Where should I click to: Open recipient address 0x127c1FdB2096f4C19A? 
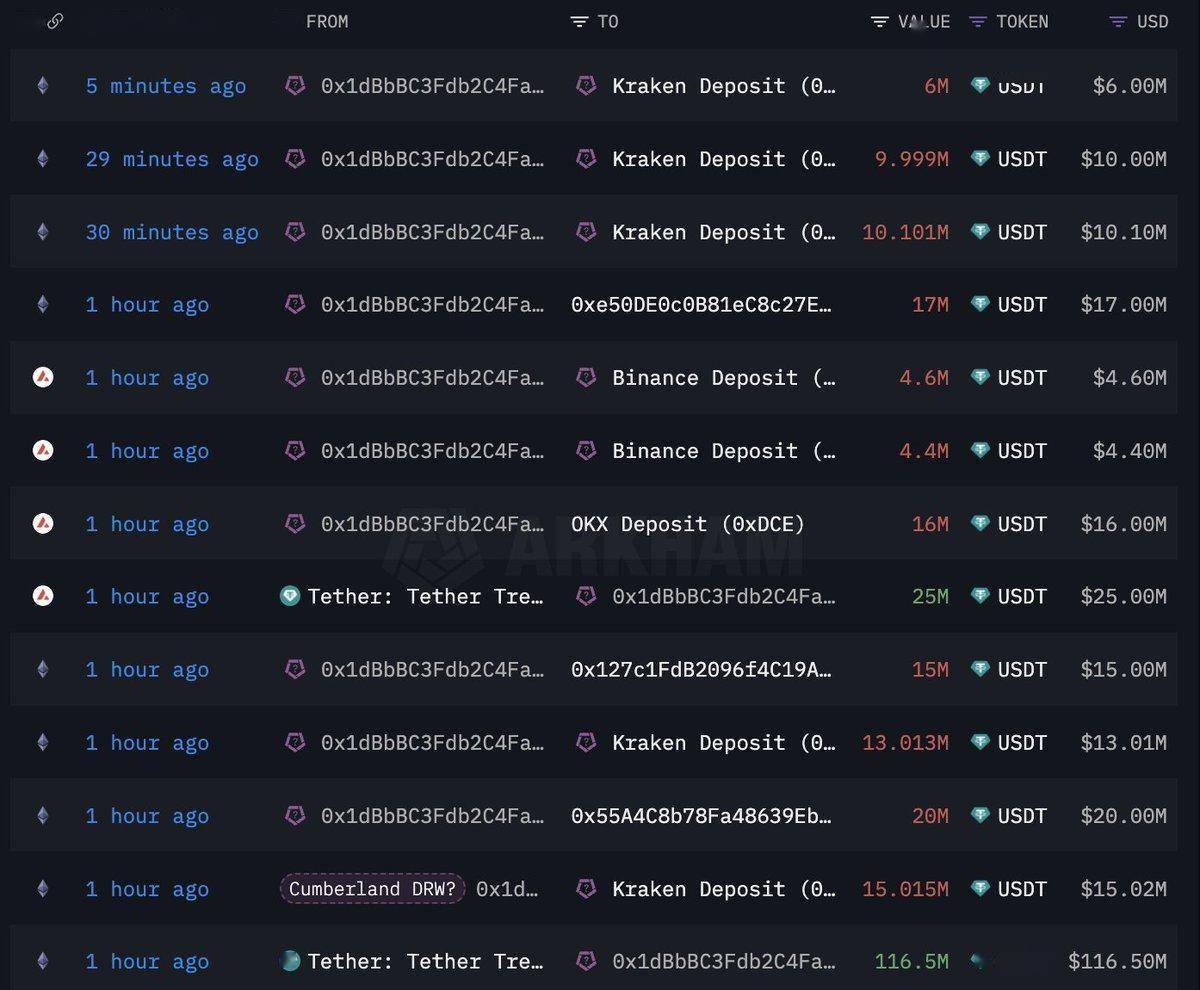tap(702, 669)
